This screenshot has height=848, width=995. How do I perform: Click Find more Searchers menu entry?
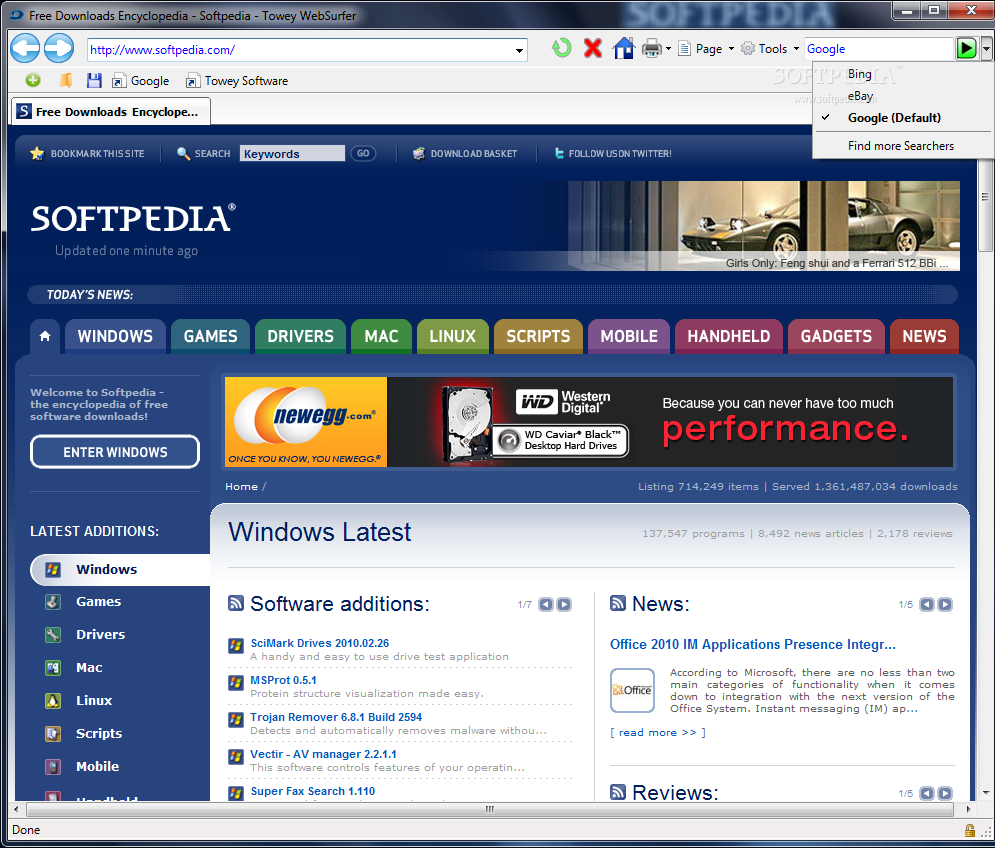coord(900,145)
